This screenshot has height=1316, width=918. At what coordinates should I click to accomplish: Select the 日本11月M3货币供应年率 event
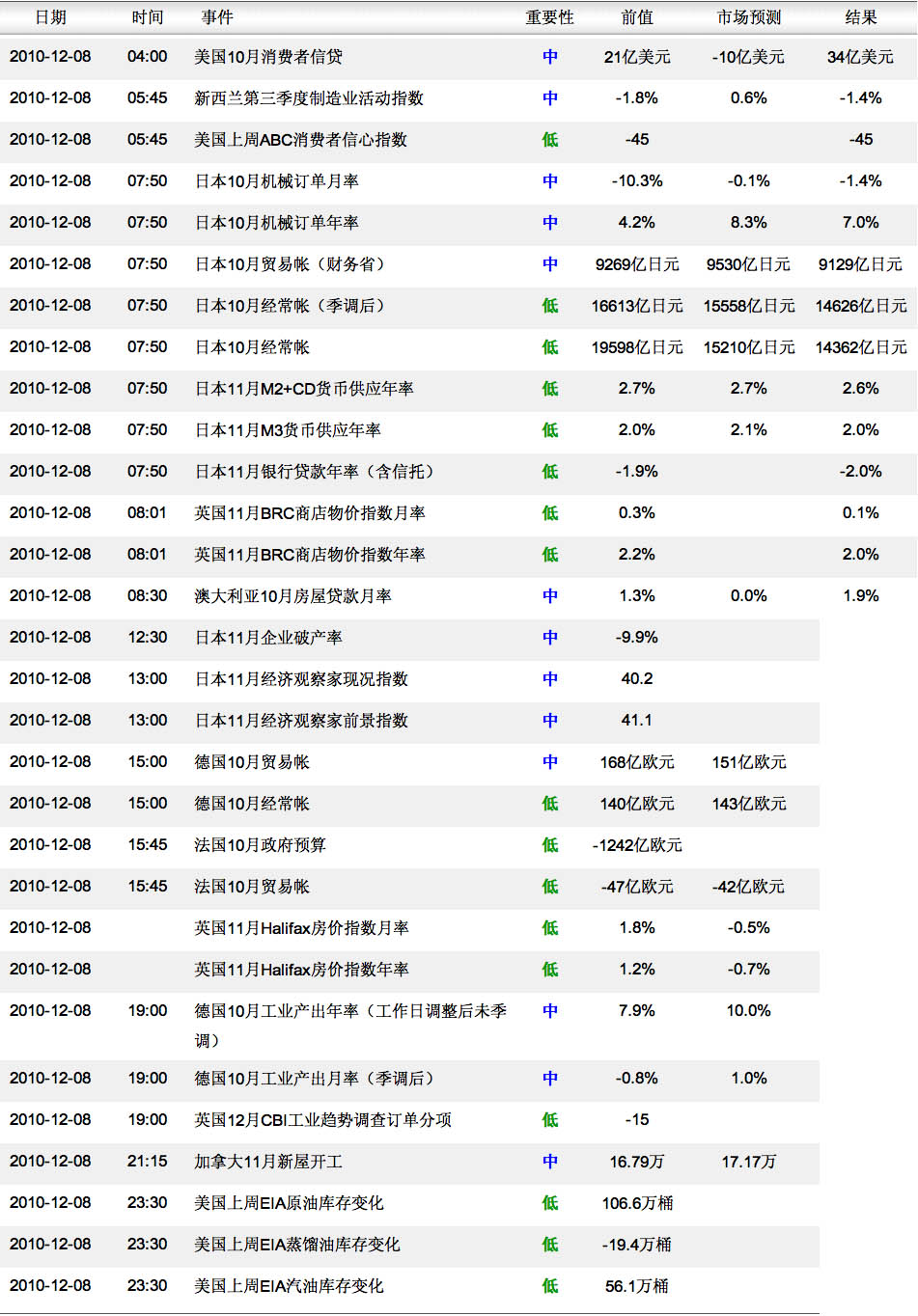(288, 430)
